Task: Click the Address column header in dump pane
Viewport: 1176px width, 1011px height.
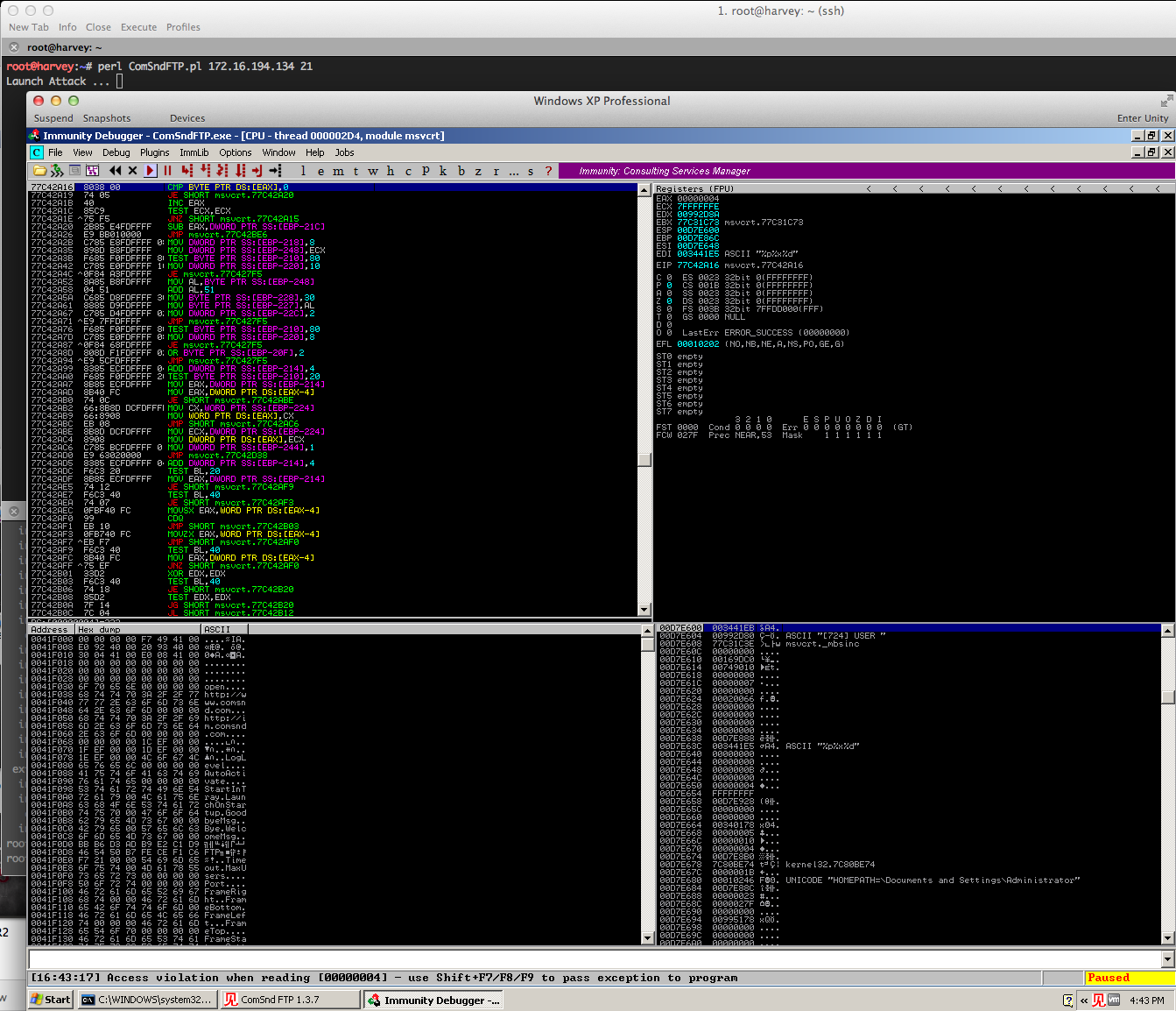Action: pyautogui.click(x=51, y=629)
